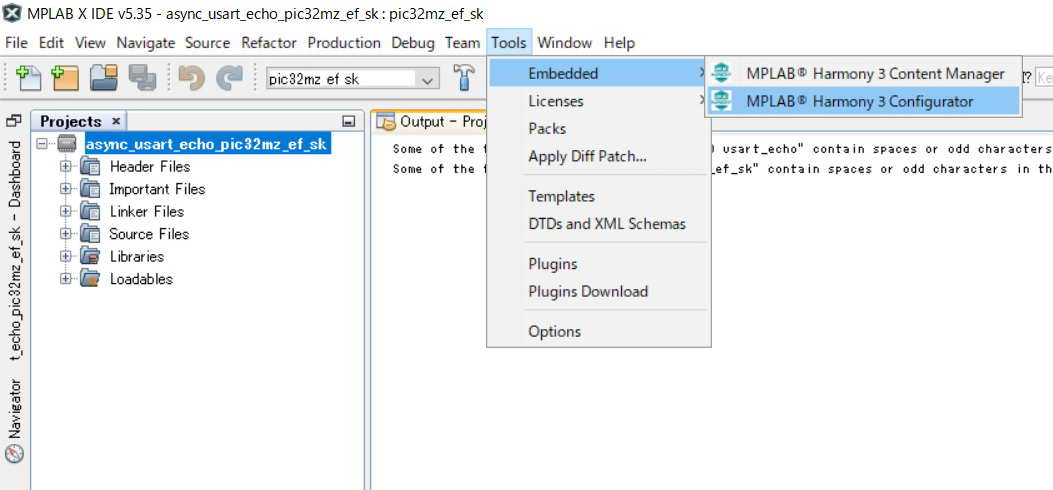
Task: Expand the Header Files folder
Action: pos(66,166)
